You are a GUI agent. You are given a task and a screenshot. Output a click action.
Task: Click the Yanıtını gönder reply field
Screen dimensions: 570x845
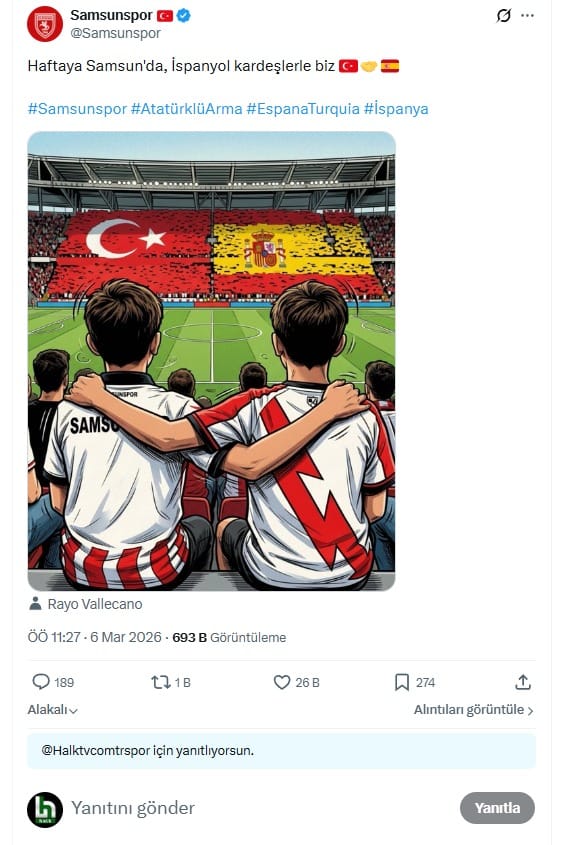(261, 808)
